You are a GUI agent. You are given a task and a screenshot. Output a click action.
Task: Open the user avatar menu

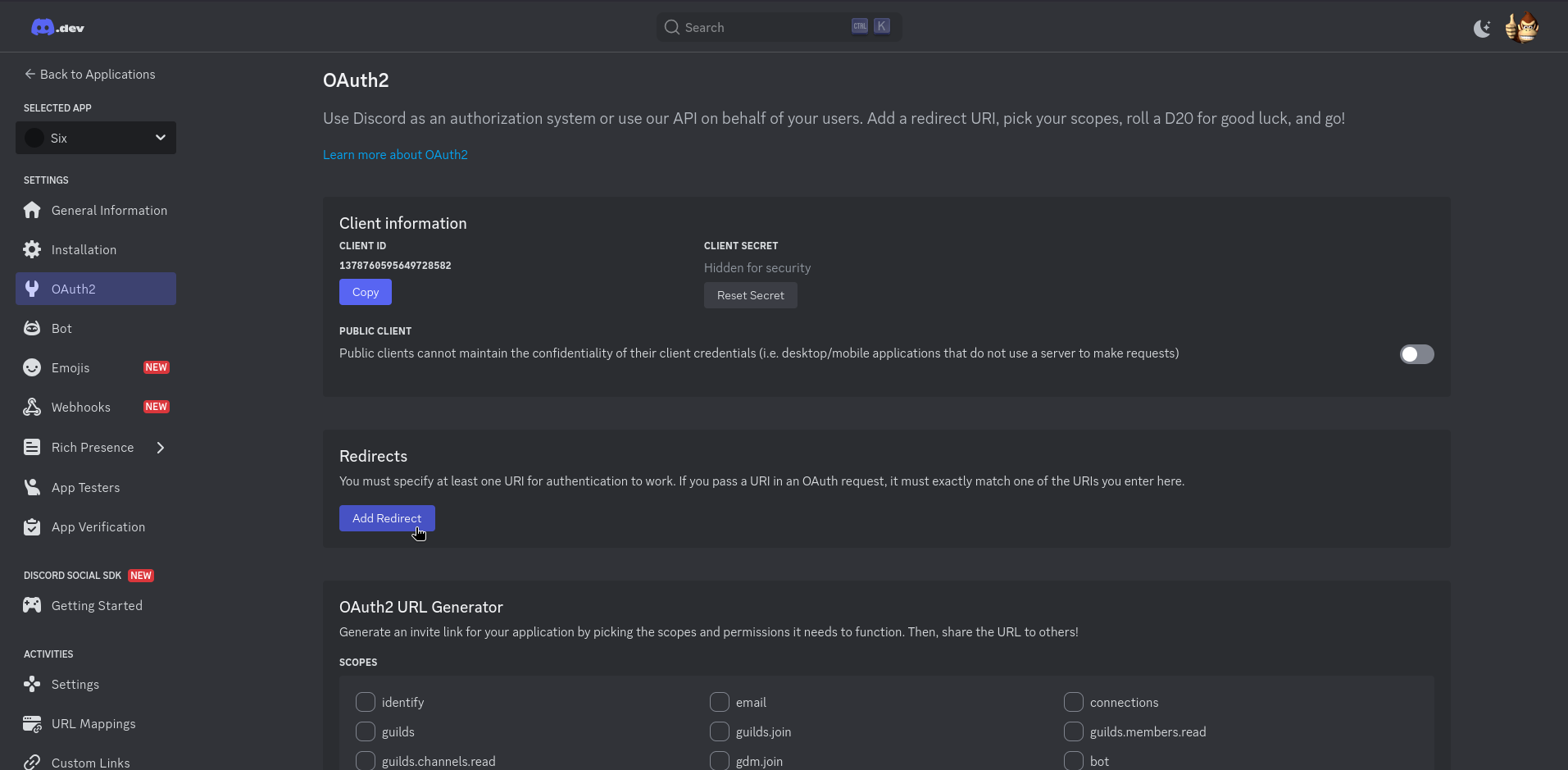coord(1522,28)
